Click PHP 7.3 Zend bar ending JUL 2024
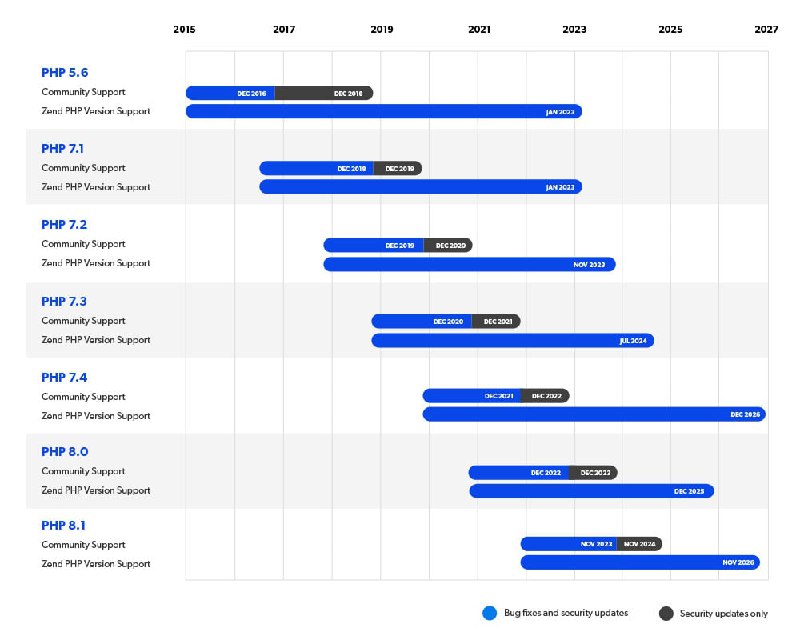The width and height of the screenshot is (800, 640). click(513, 340)
